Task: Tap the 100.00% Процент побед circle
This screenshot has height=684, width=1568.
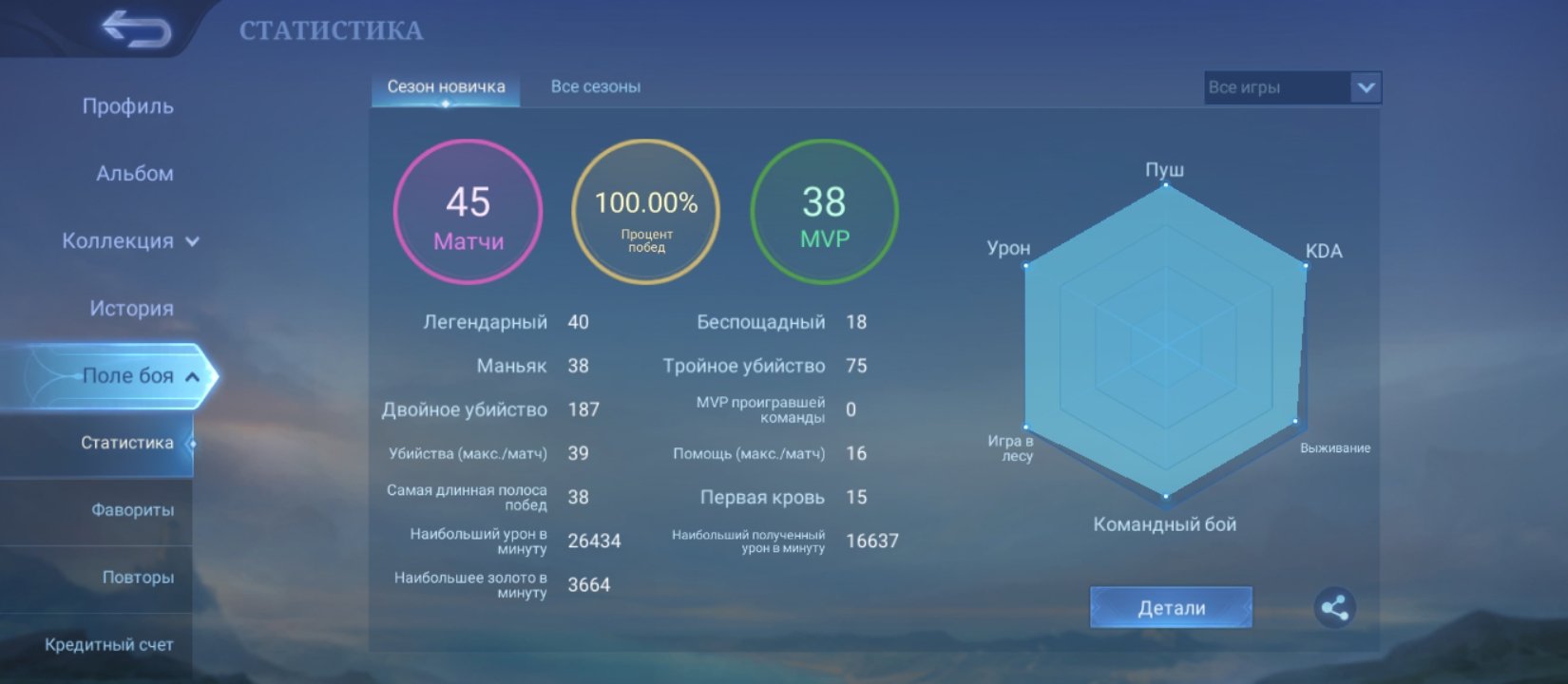Action: coord(646,212)
